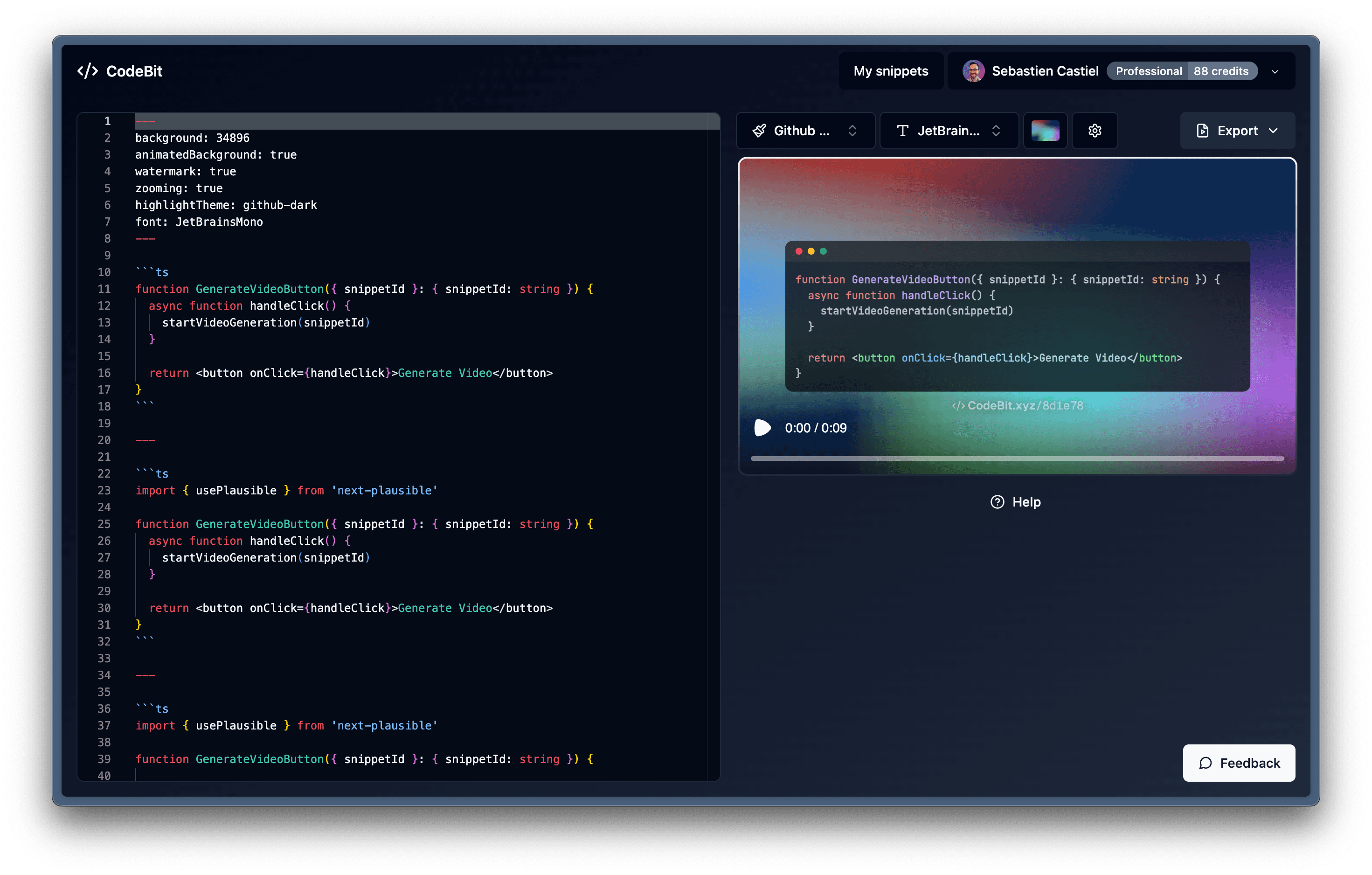The height and width of the screenshot is (875, 1372).
Task: Click line number 11 in gutter
Action: coord(104,289)
